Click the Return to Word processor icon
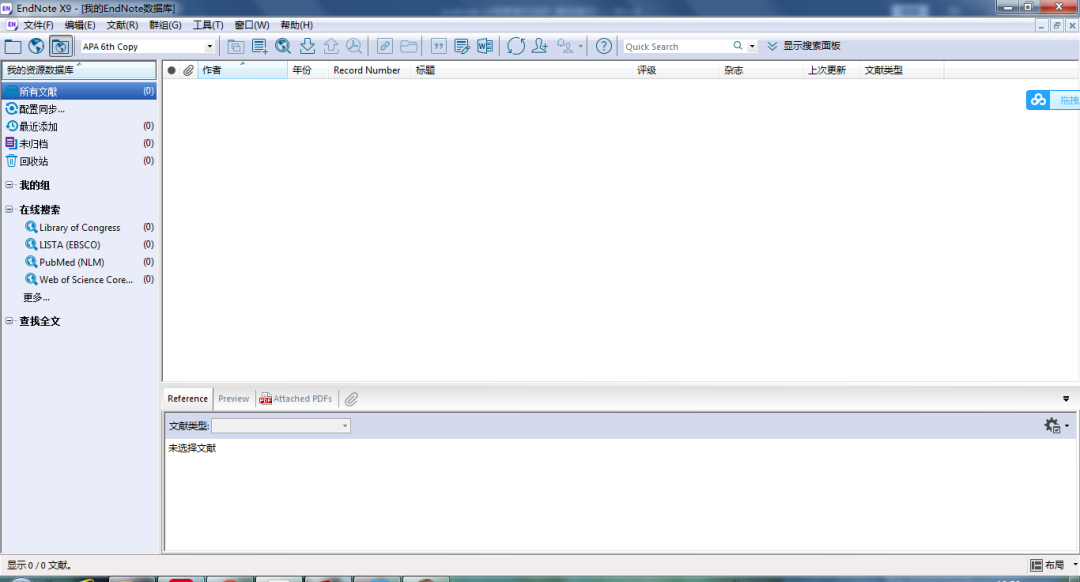1080x582 pixels. 485,46
